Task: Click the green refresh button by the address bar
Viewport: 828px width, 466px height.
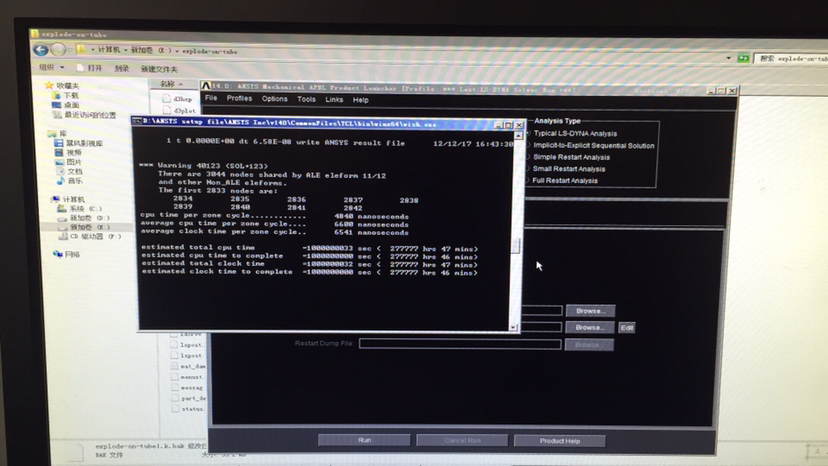Action: (x=744, y=58)
